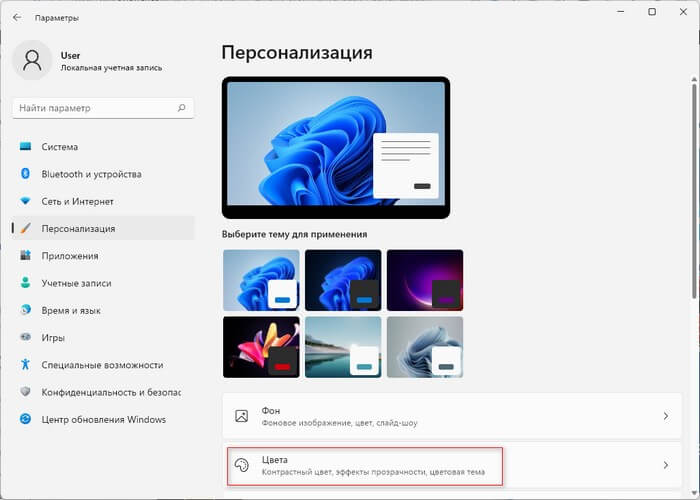This screenshot has height=500, width=700.
Task: Open Фон background settings
Action: pos(452,416)
